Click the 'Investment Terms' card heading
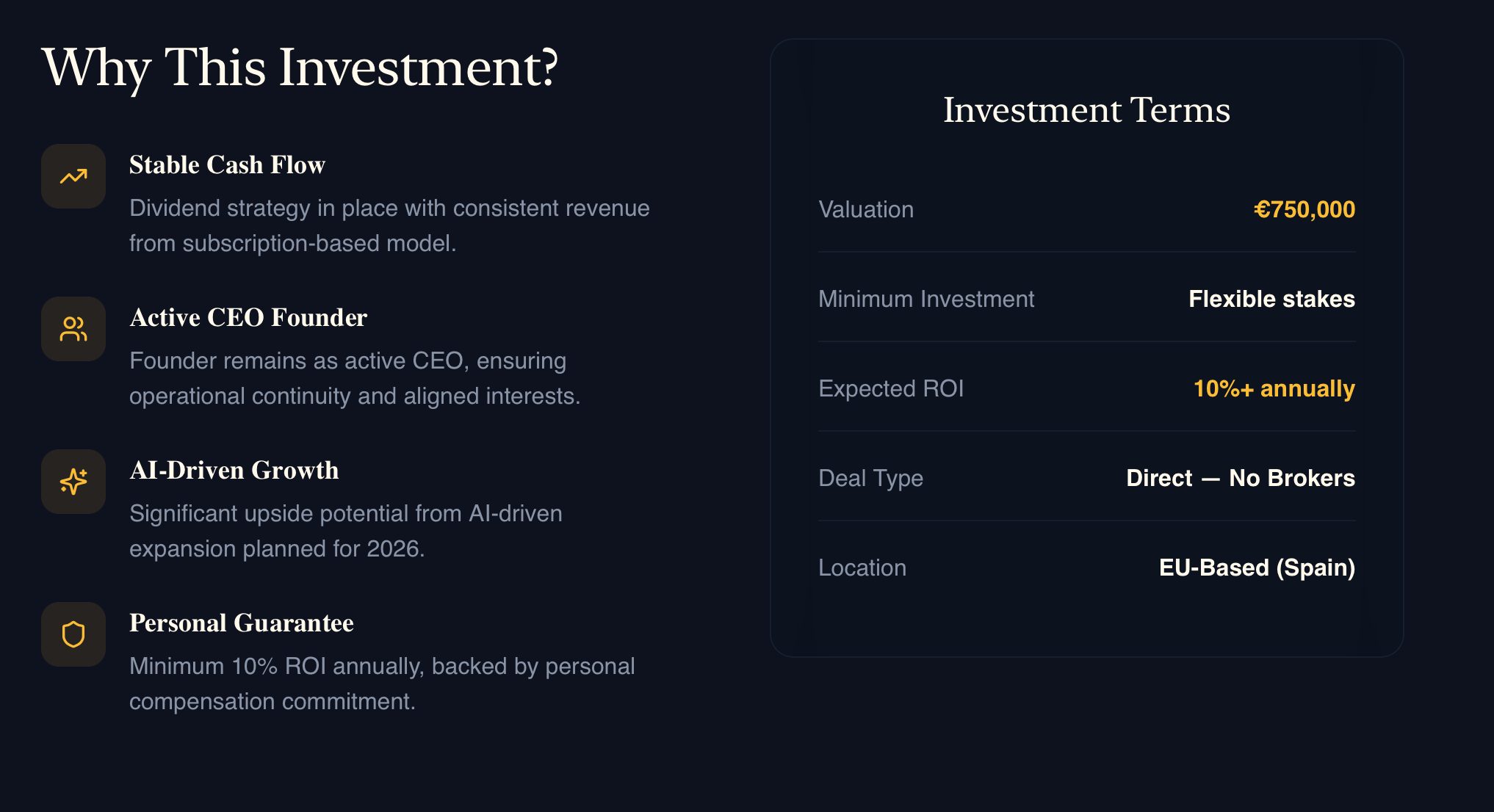 coord(1086,110)
